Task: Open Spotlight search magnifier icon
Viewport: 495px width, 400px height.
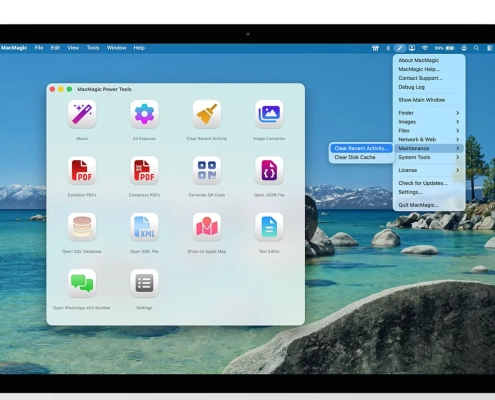Action: (x=476, y=48)
